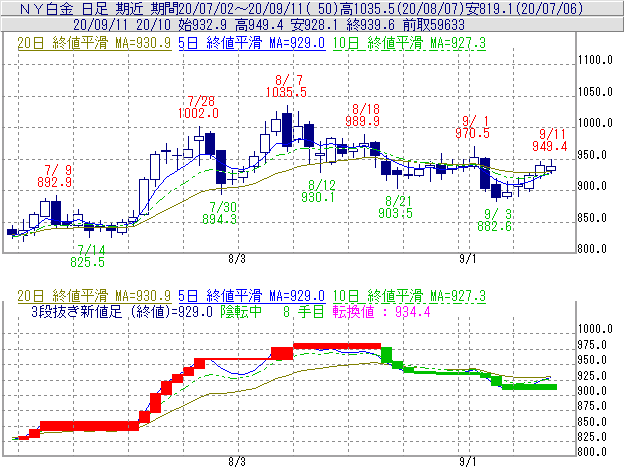624x474 pixels.
Task: Click upper chart 1050.0 axis label
Action: [x=595, y=92]
